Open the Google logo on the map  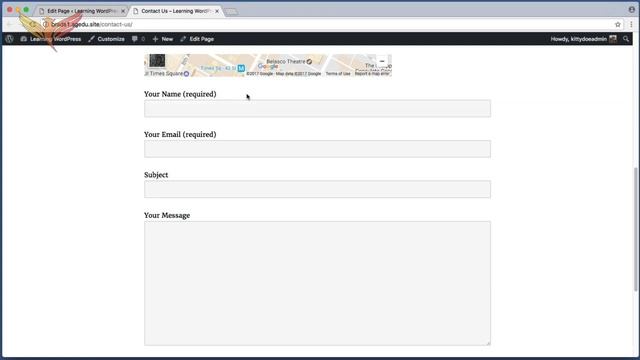268,66
